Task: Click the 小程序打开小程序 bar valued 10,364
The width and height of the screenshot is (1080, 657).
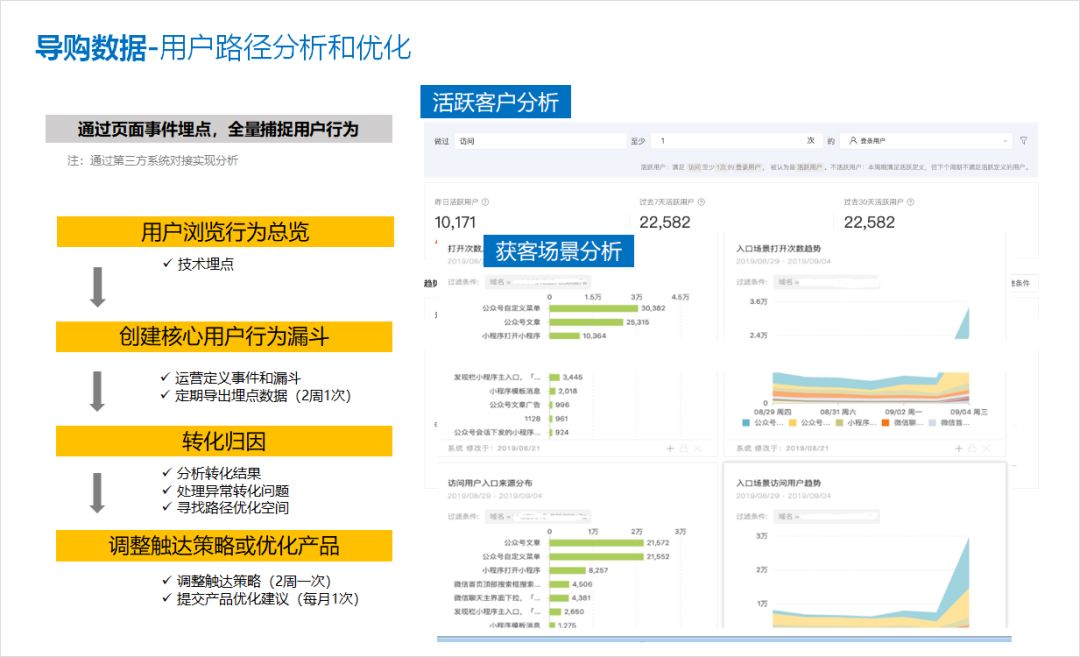Action: click(x=565, y=336)
